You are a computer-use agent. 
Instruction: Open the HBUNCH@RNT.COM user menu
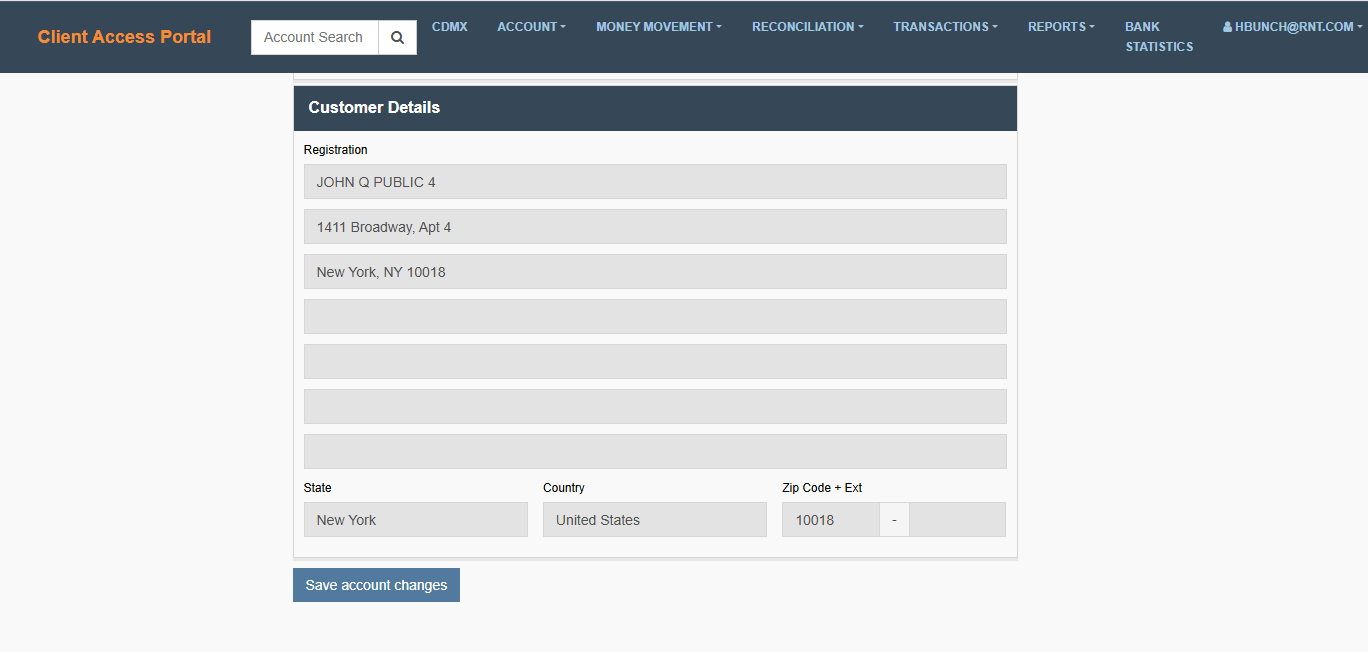(1292, 27)
